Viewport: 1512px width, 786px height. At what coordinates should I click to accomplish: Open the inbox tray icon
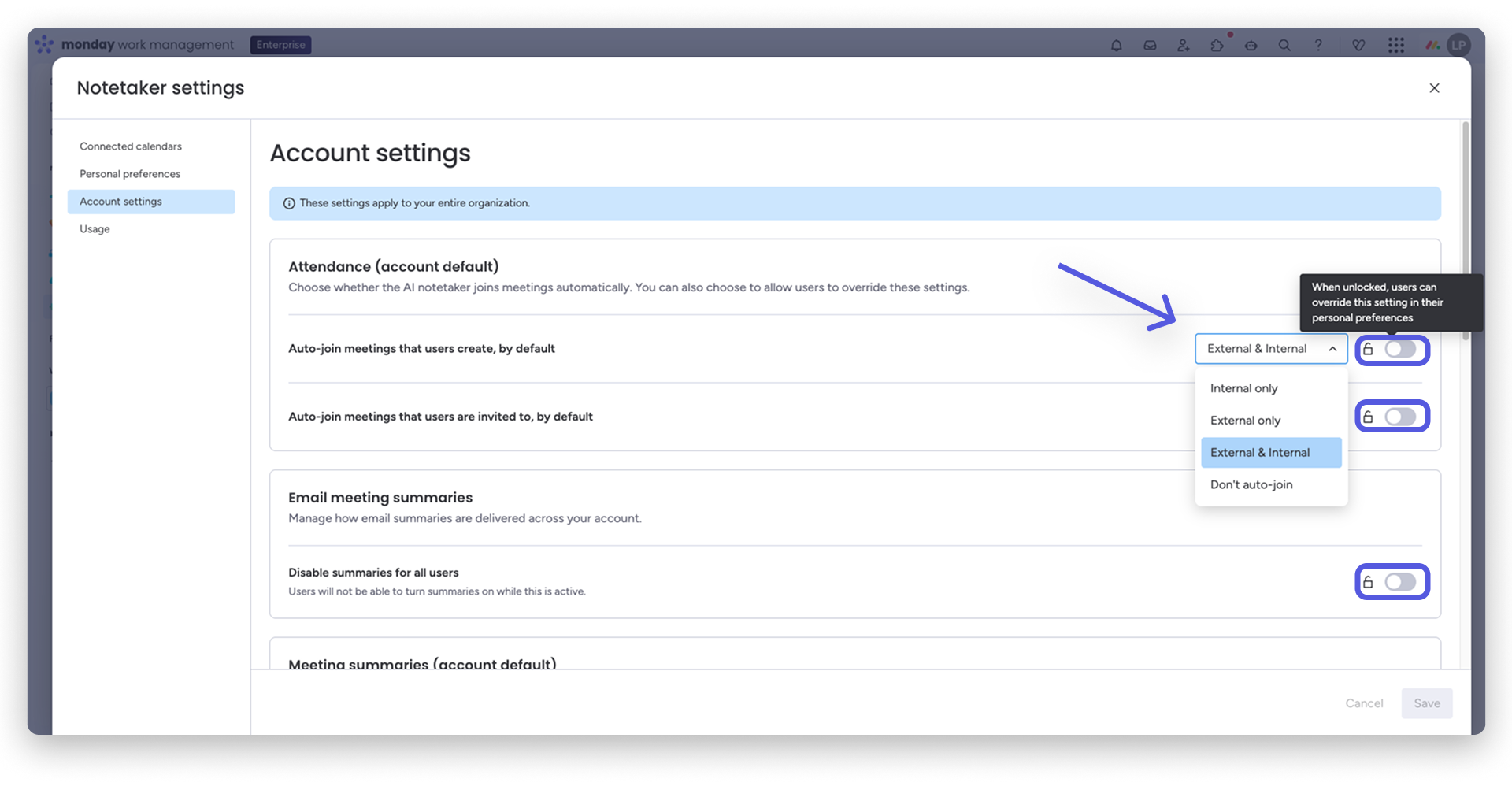tap(1150, 46)
